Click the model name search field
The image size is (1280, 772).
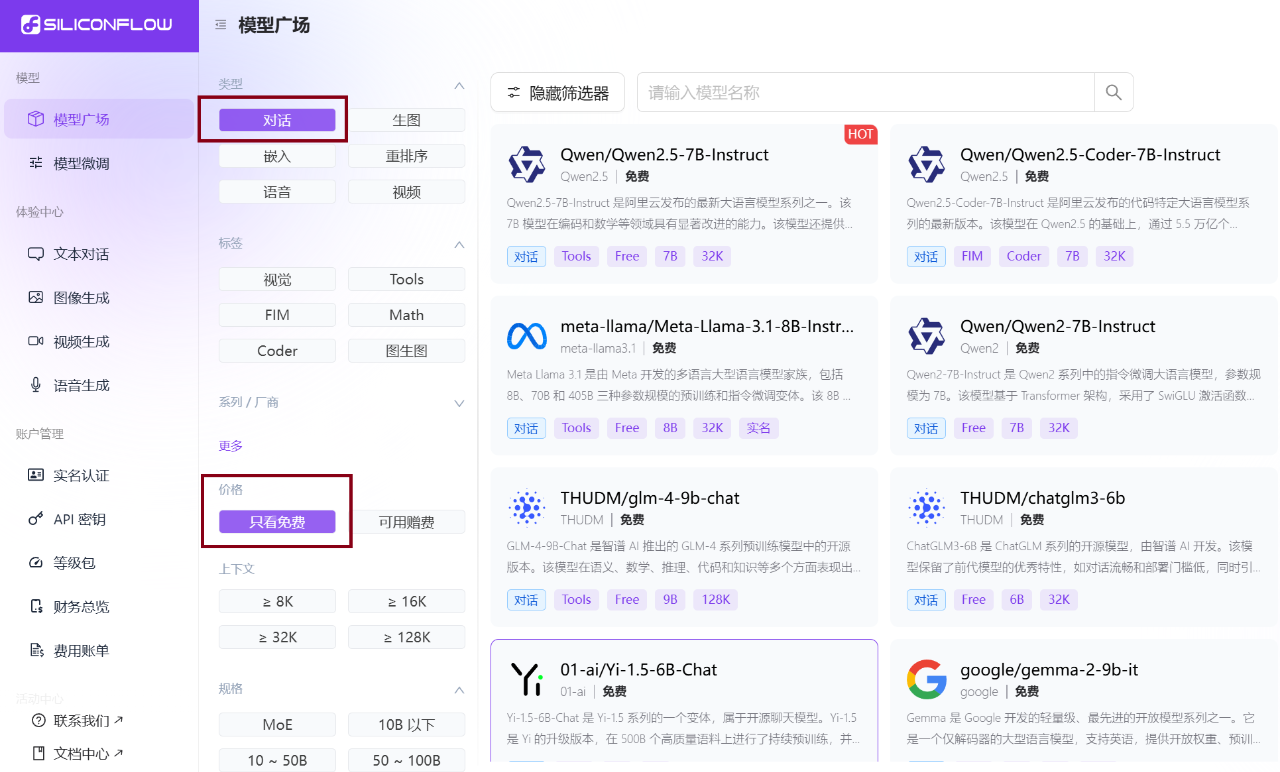866,92
